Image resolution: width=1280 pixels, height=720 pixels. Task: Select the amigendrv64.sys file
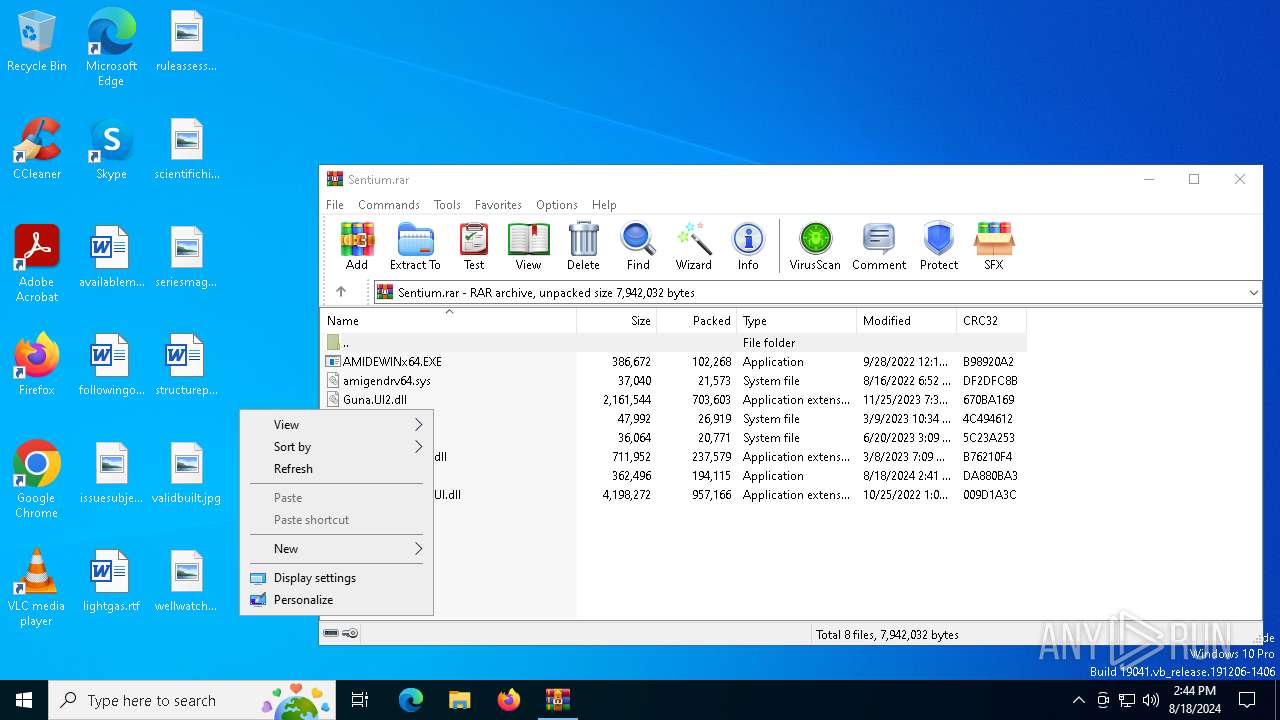(673, 381)
